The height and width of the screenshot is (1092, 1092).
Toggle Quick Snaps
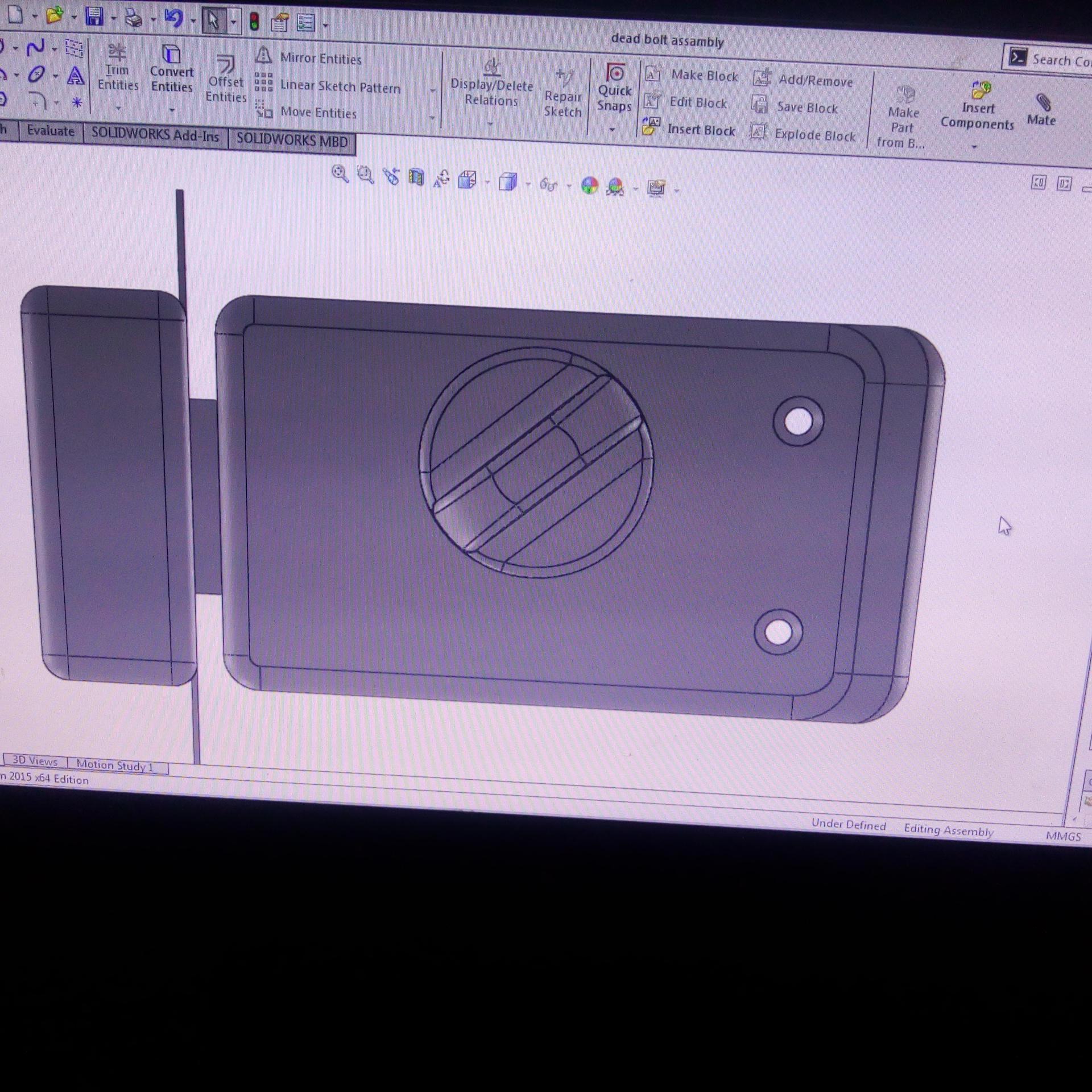click(x=614, y=88)
